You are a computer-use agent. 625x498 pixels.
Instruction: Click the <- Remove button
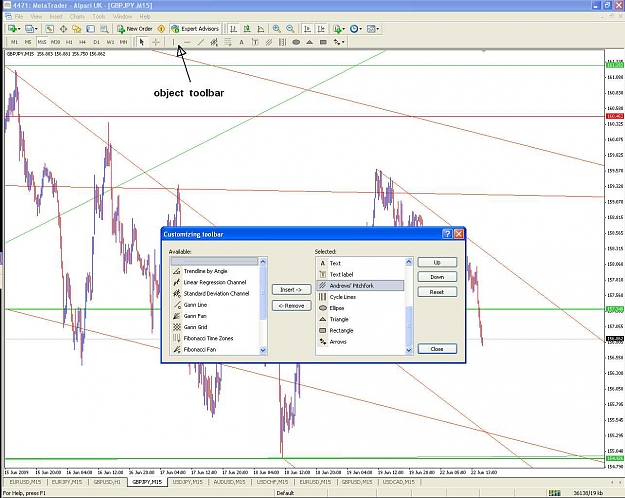[x=291, y=306]
